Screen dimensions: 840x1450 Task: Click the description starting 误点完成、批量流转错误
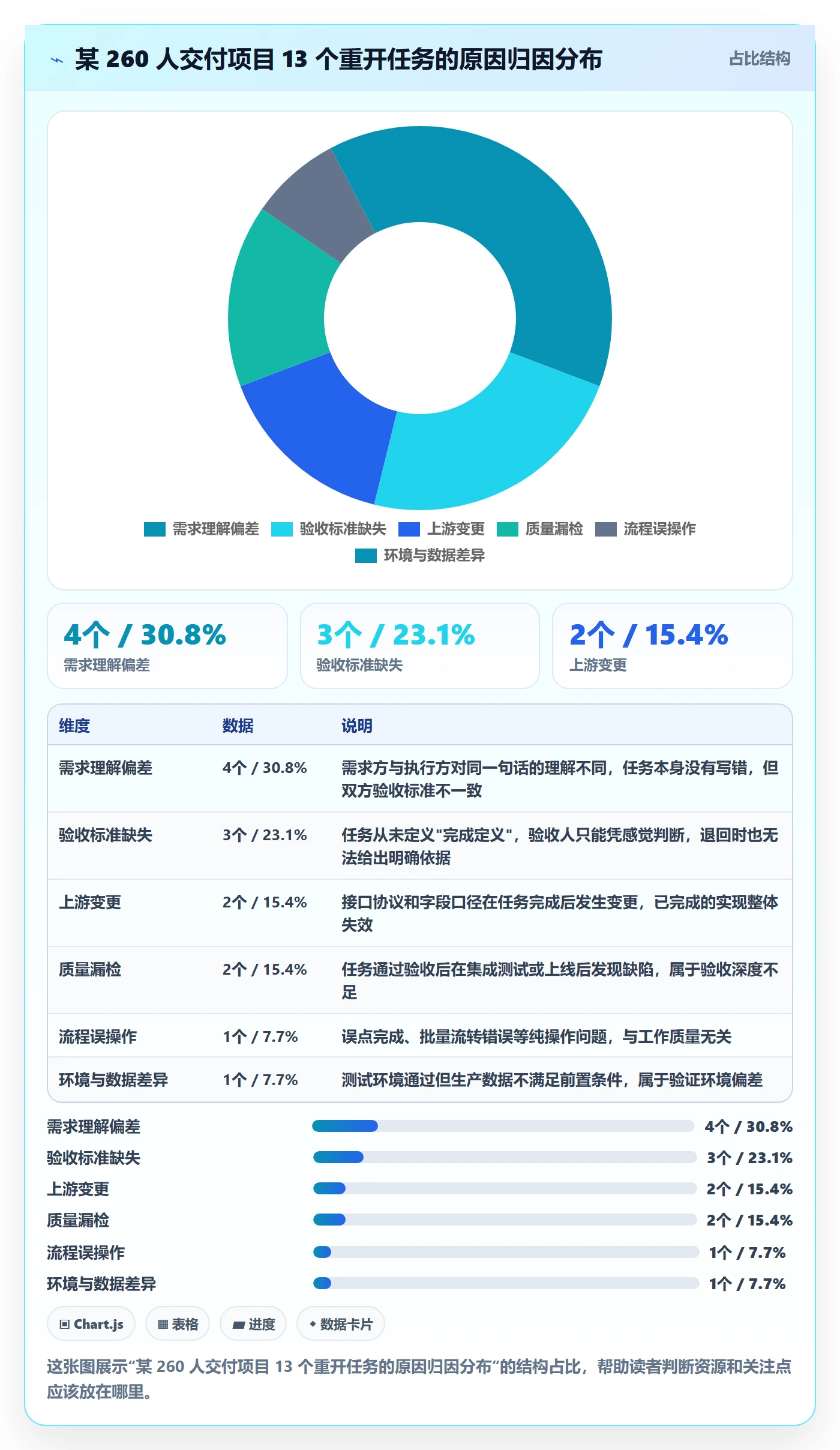click(536, 1036)
